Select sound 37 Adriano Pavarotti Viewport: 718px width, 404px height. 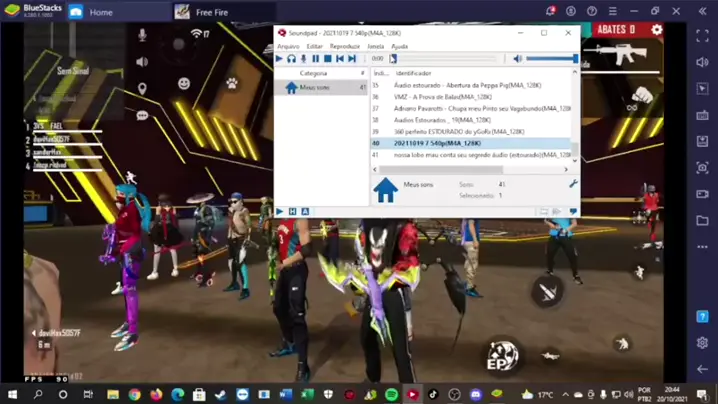coord(480,108)
